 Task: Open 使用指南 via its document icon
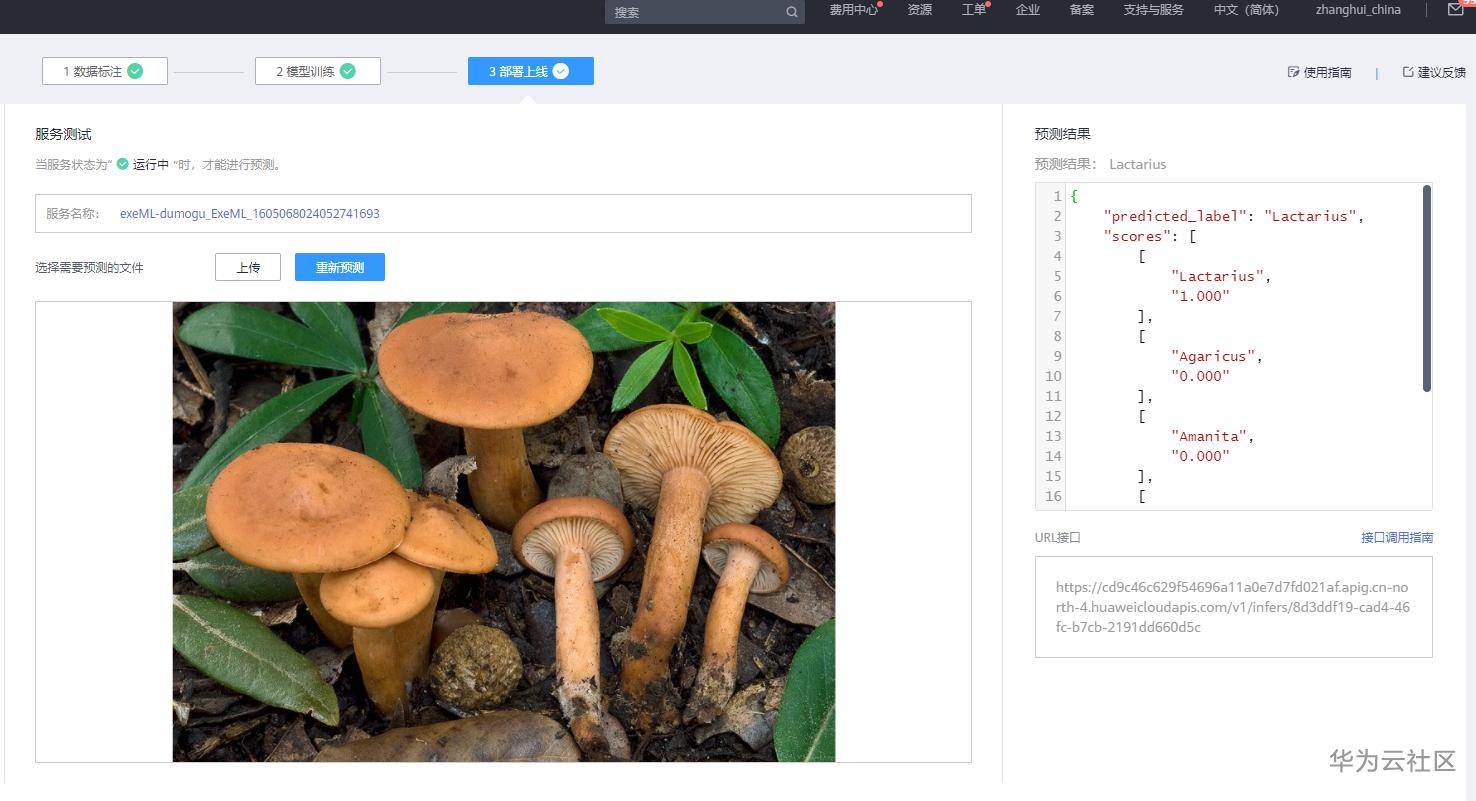[1293, 72]
